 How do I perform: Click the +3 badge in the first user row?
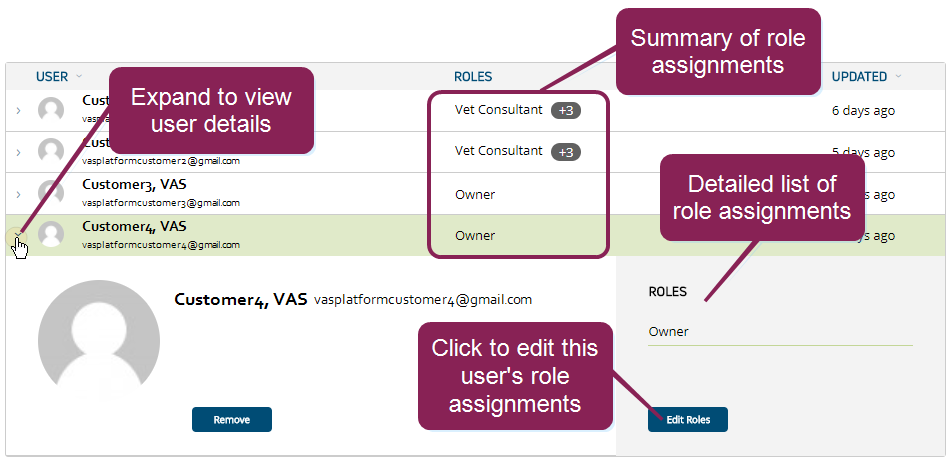[x=565, y=110]
